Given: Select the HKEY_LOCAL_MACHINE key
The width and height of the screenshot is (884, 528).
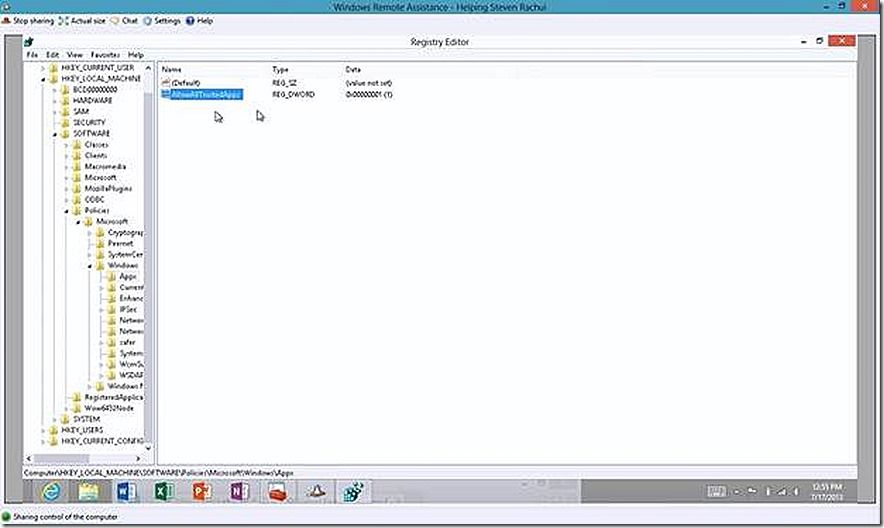Looking at the screenshot, I should [x=100, y=78].
